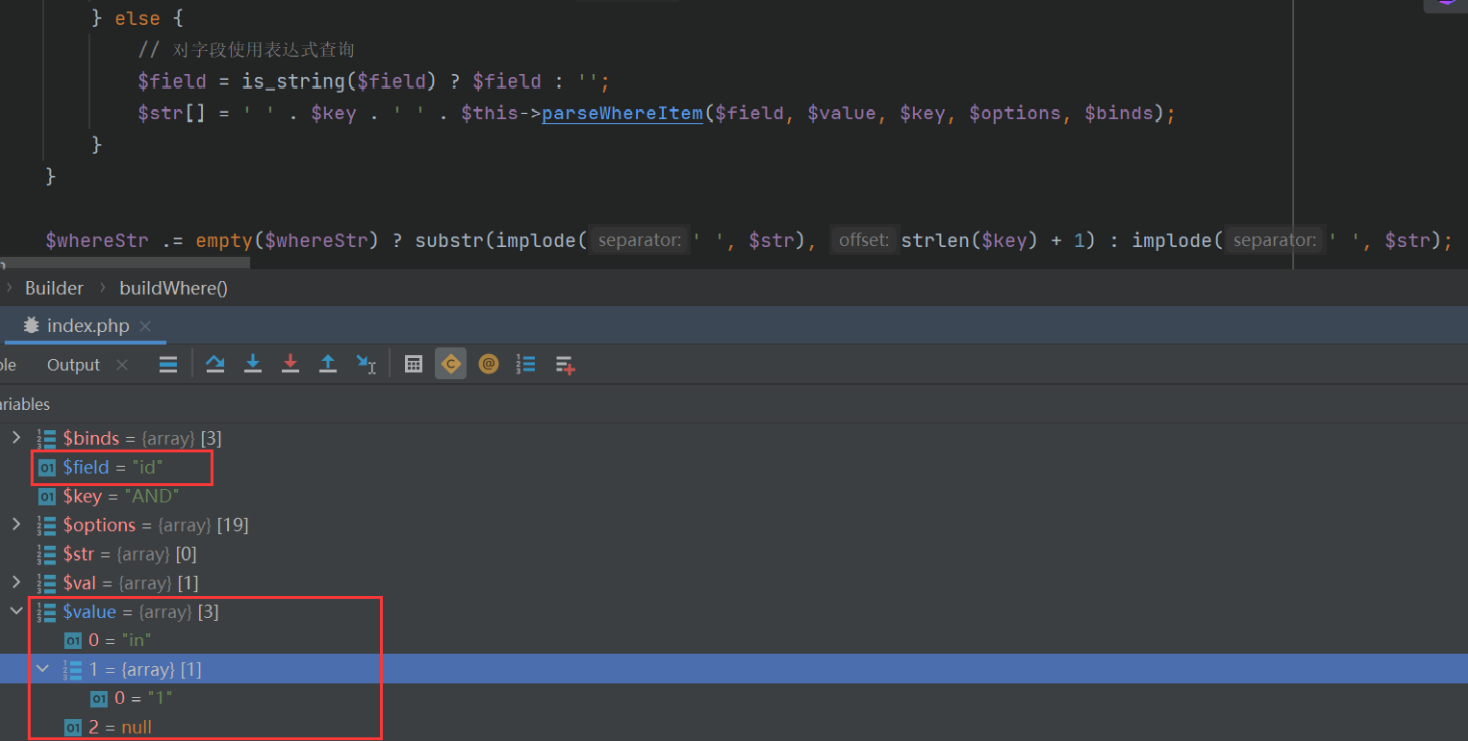Expand the $binds array variable

tap(16, 438)
